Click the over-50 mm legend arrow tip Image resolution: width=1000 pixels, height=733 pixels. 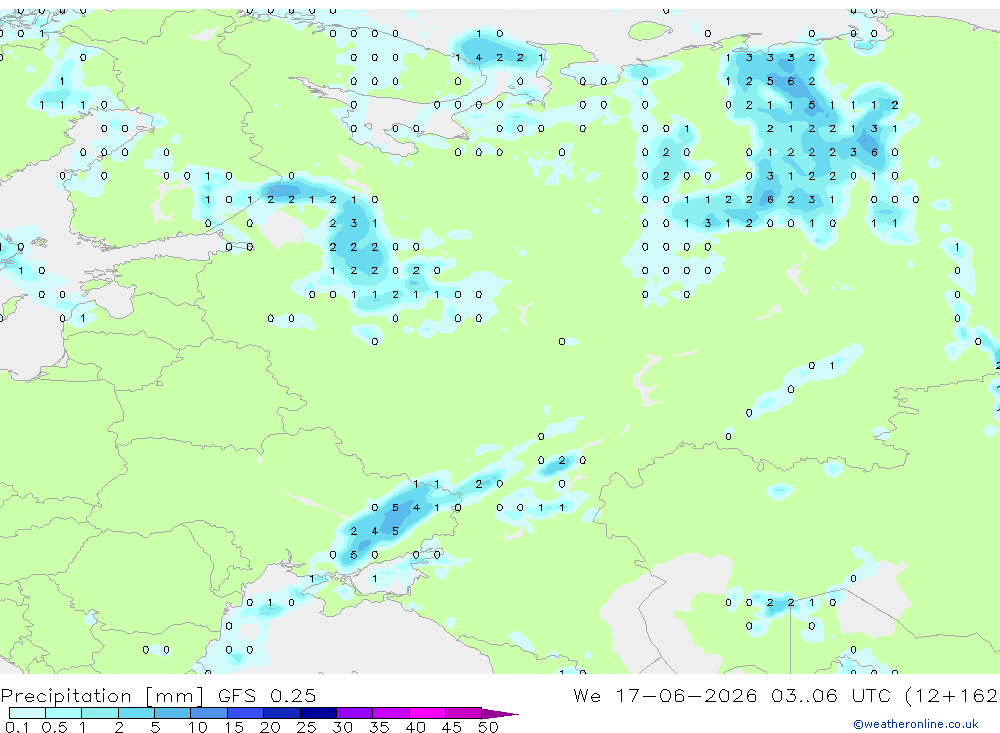click(499, 713)
